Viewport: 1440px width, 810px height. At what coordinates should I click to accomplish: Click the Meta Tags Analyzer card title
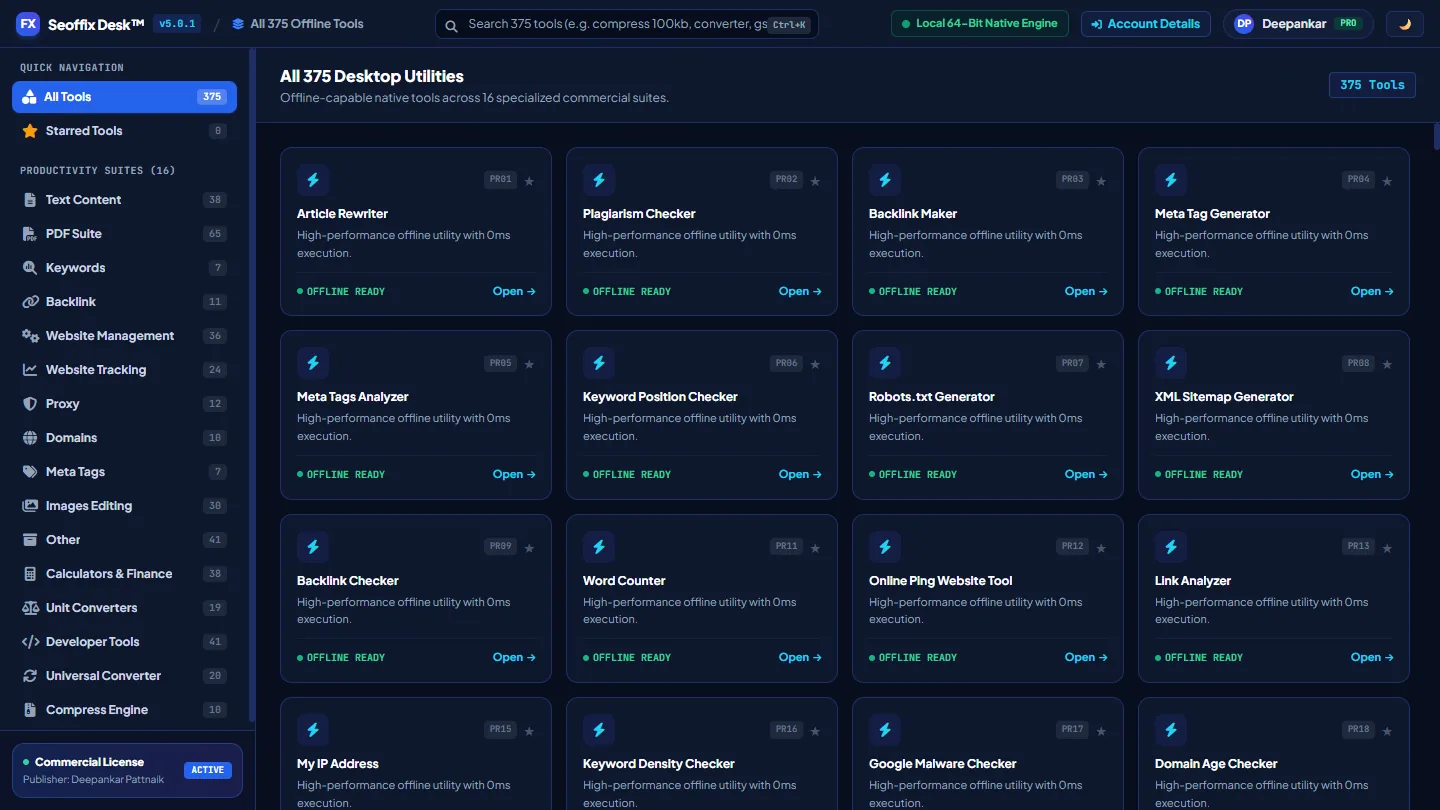tap(353, 397)
